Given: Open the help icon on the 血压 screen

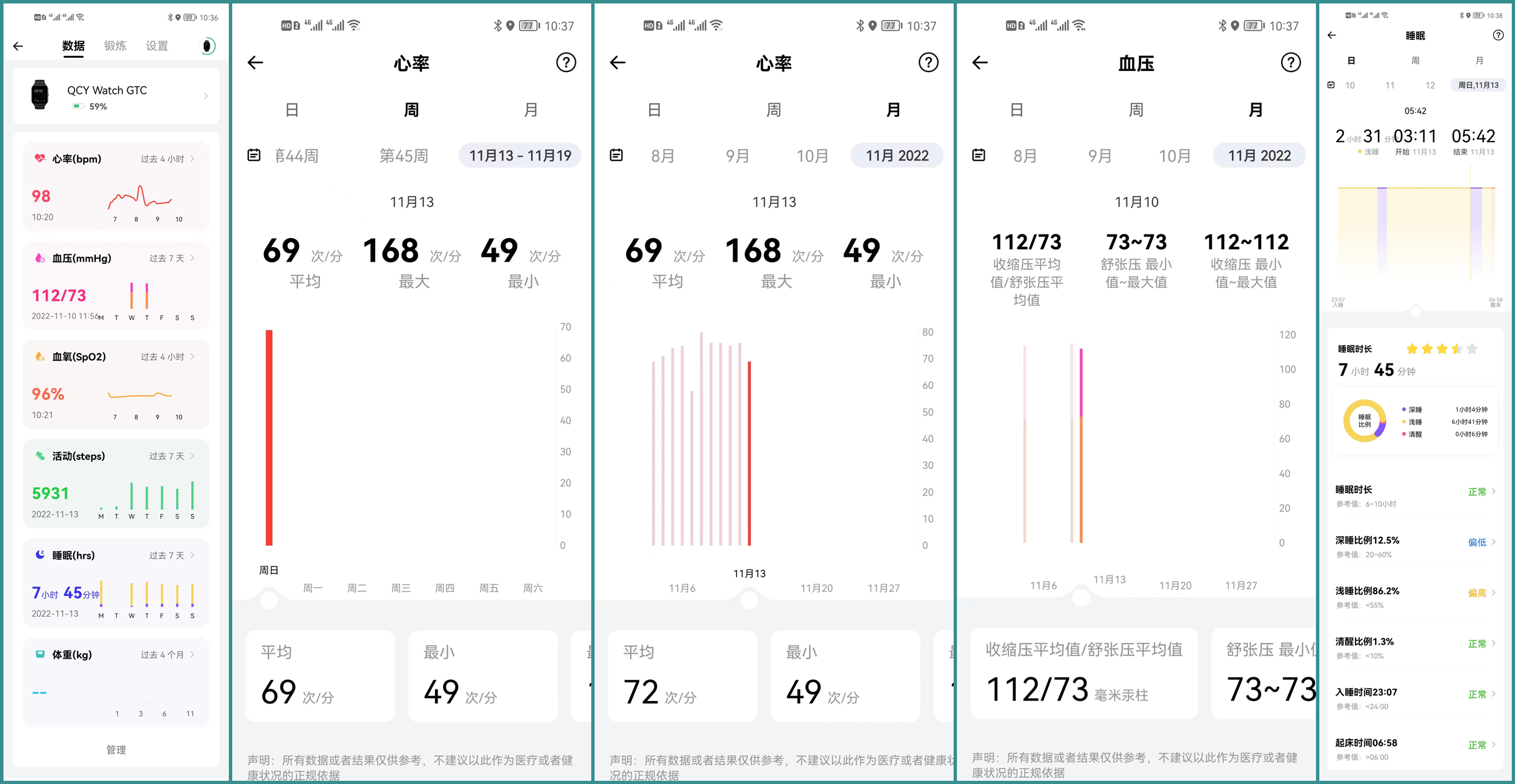Looking at the screenshot, I should pos(1291,62).
